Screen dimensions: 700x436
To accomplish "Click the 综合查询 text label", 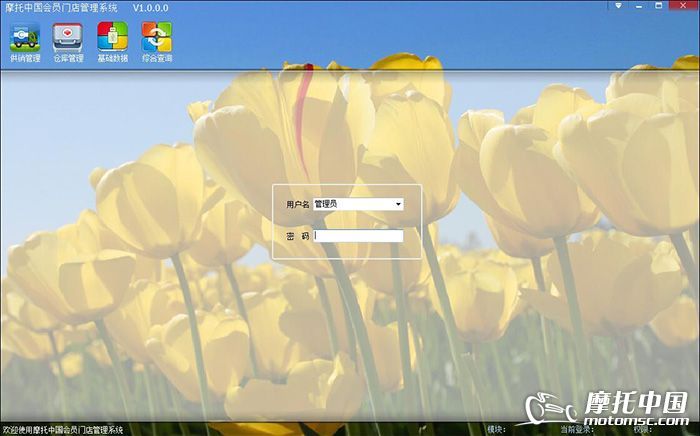I will pyautogui.click(x=156, y=59).
